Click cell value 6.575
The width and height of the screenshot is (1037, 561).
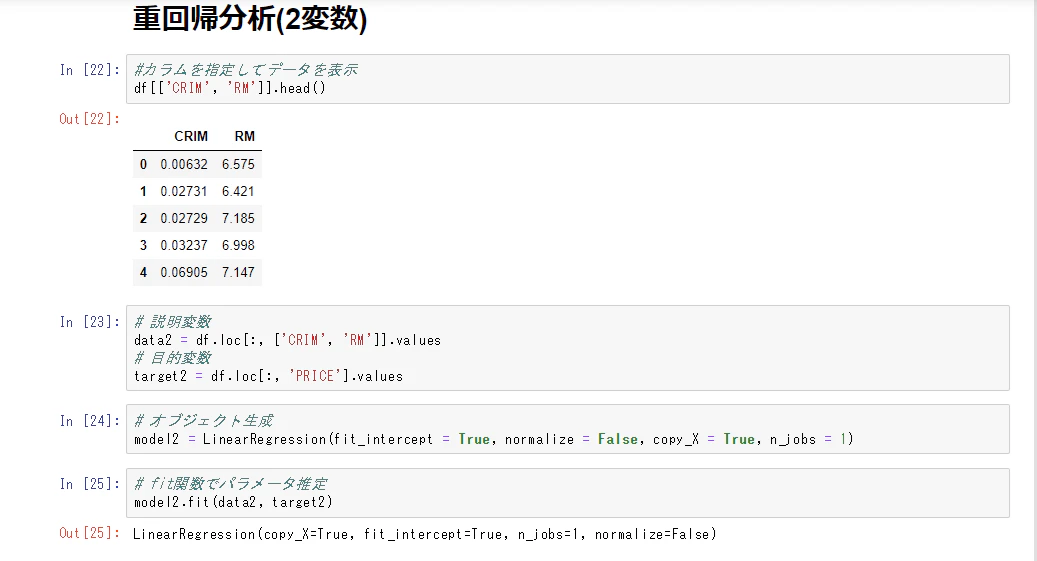(x=238, y=164)
